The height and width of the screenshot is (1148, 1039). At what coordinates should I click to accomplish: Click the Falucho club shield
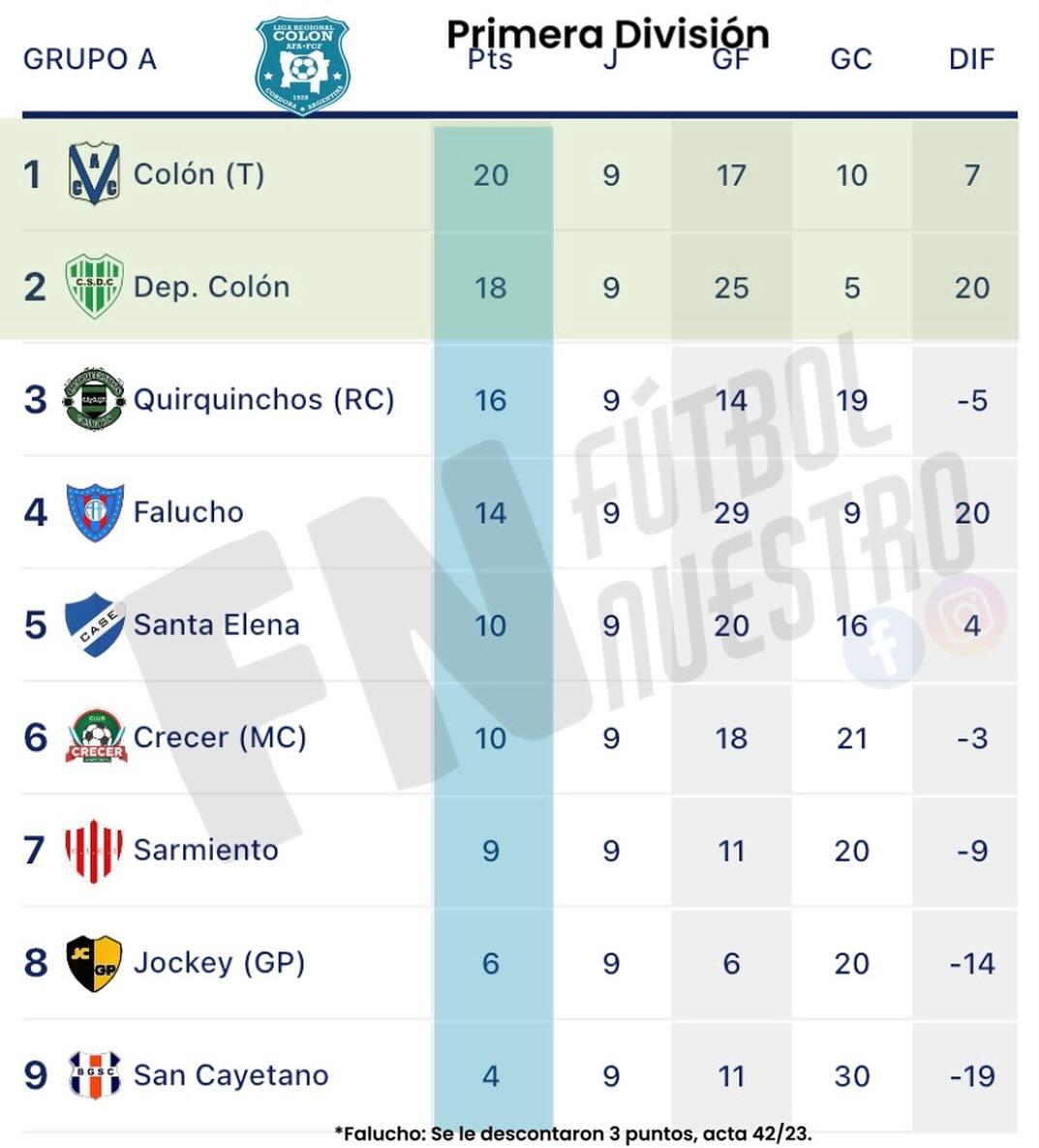coord(94,511)
